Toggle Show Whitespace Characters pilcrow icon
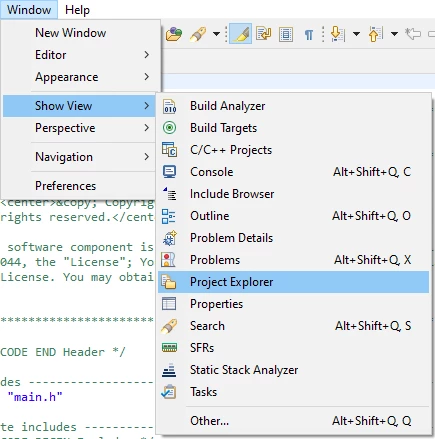Screen dimensions: 435x439 (309, 34)
